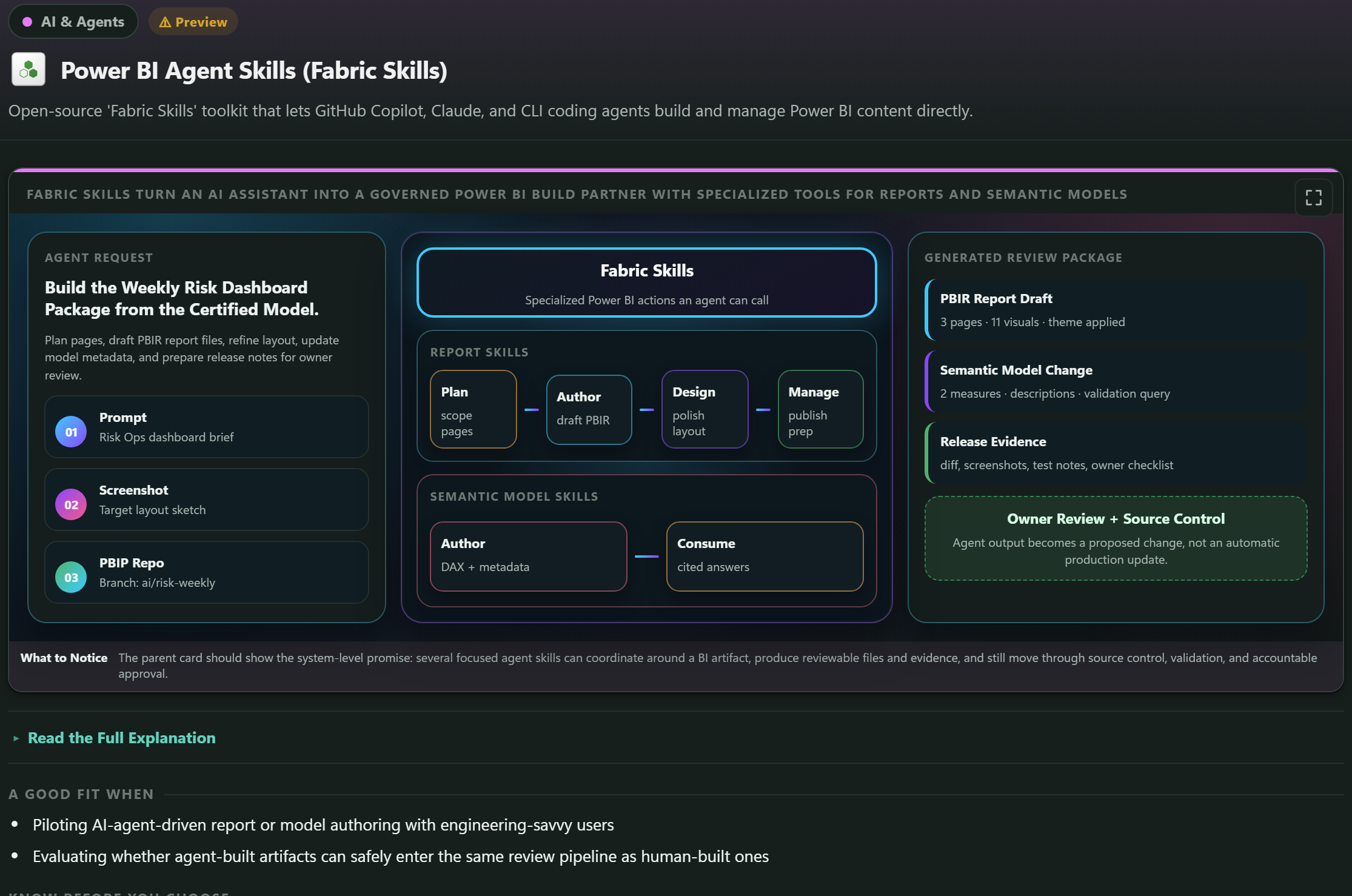Click bullet about Evaluating agent-built artifacts
This screenshot has height=896, width=1352.
coord(401,857)
